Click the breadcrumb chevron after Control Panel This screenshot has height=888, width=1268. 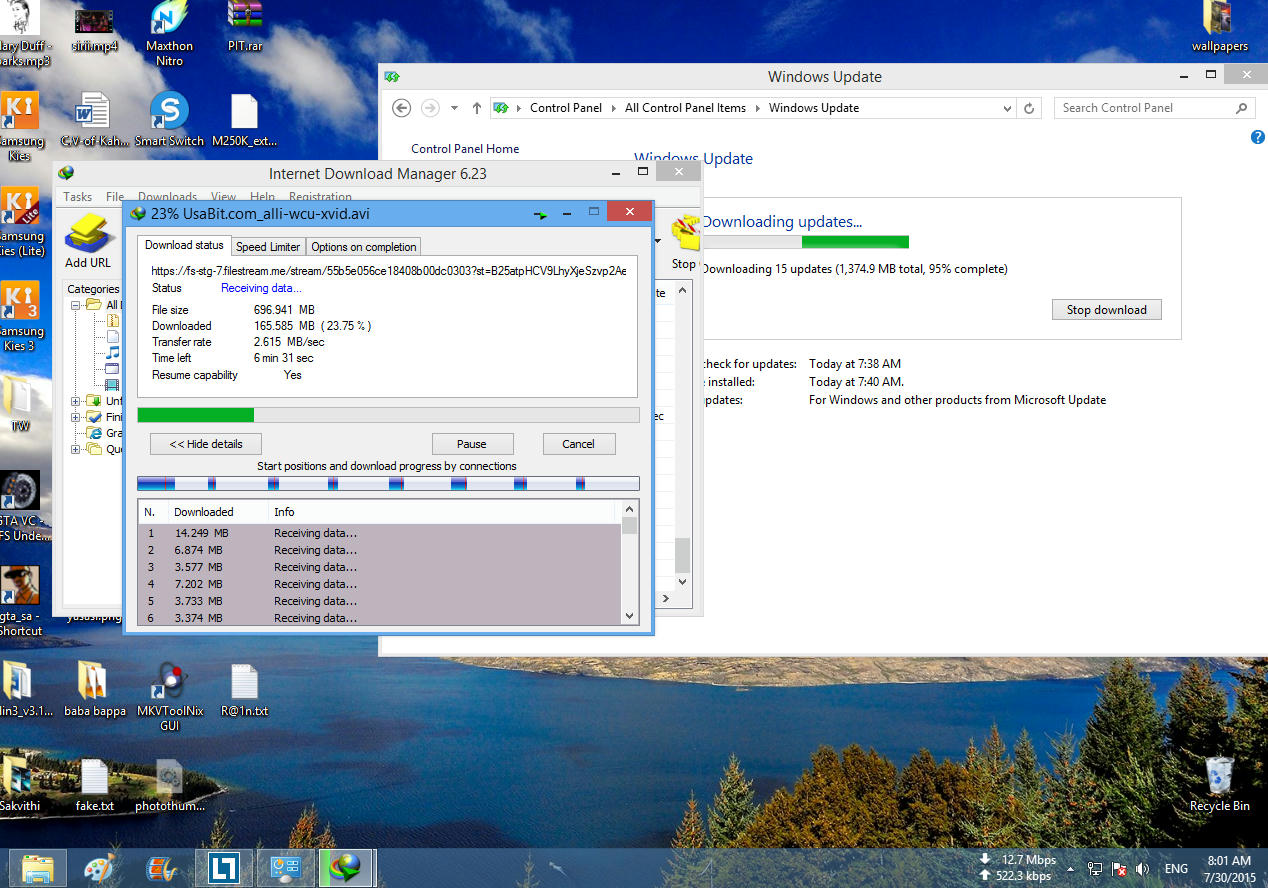(613, 108)
